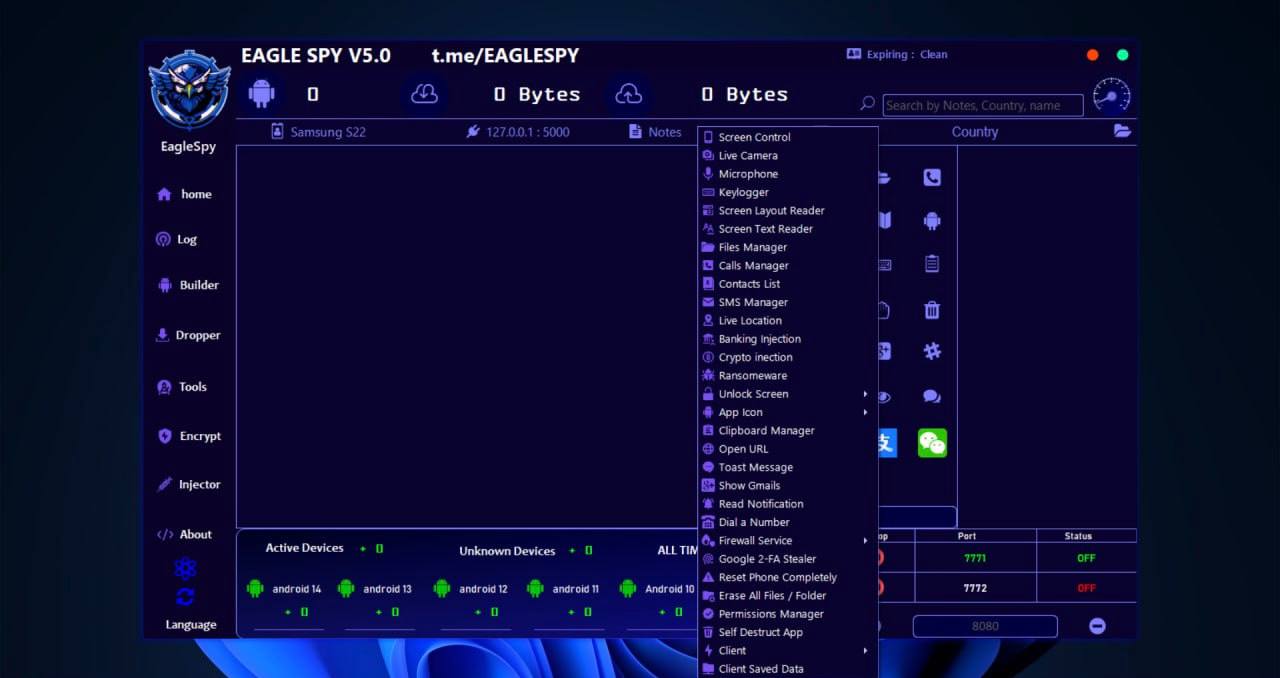Viewport: 1280px width, 678px height.
Task: Select Live Location menu entry
Action: click(788, 320)
